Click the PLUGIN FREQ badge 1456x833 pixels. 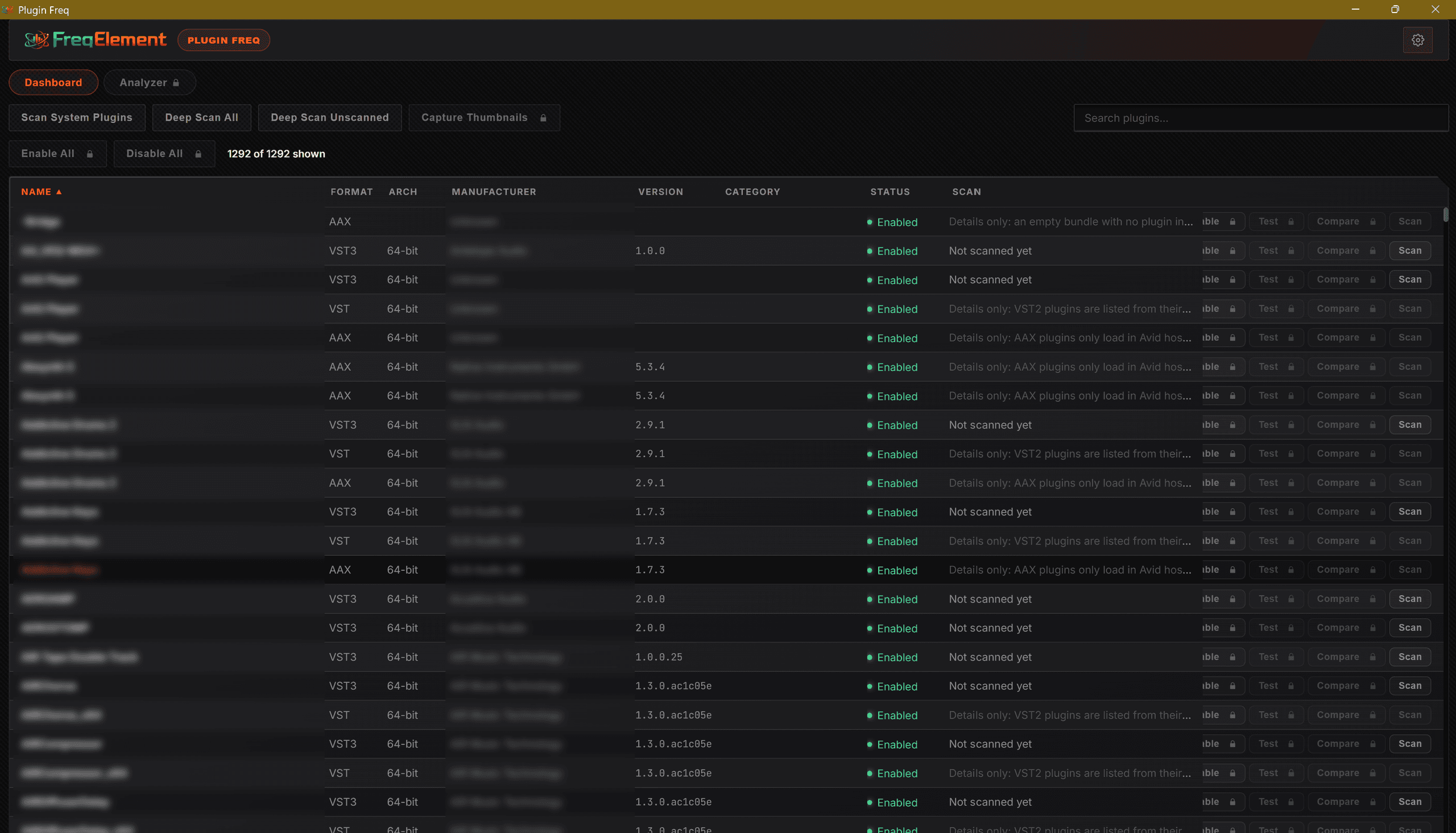click(x=224, y=40)
